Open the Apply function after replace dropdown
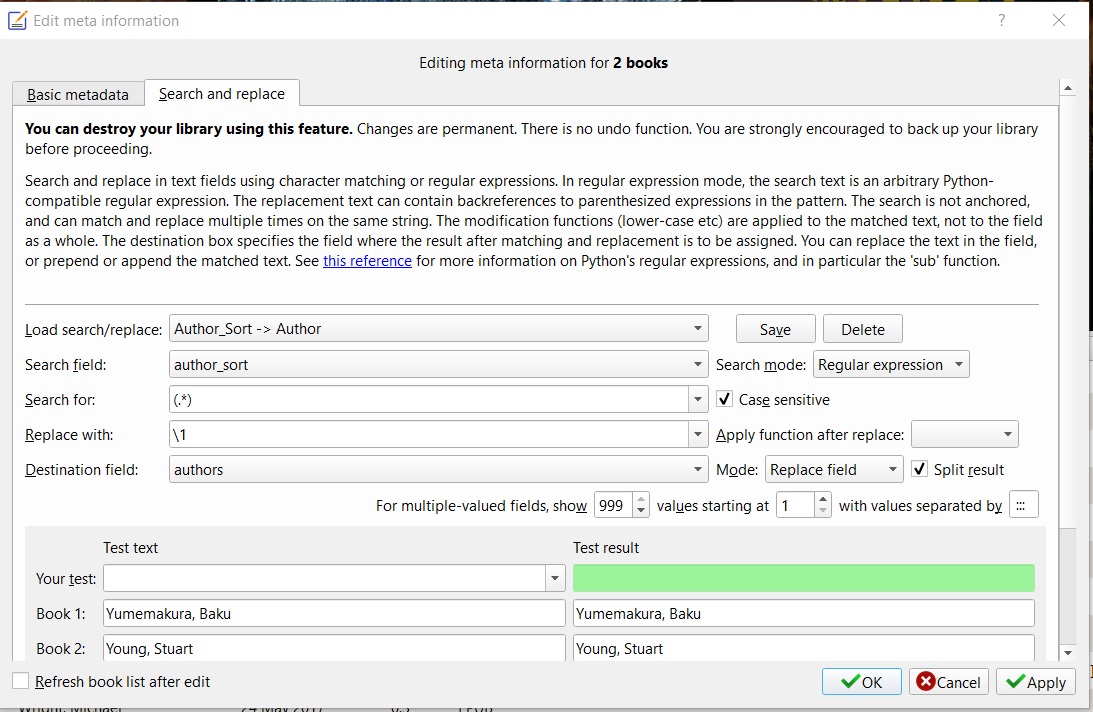Image resolution: width=1093 pixels, height=712 pixels. point(964,435)
